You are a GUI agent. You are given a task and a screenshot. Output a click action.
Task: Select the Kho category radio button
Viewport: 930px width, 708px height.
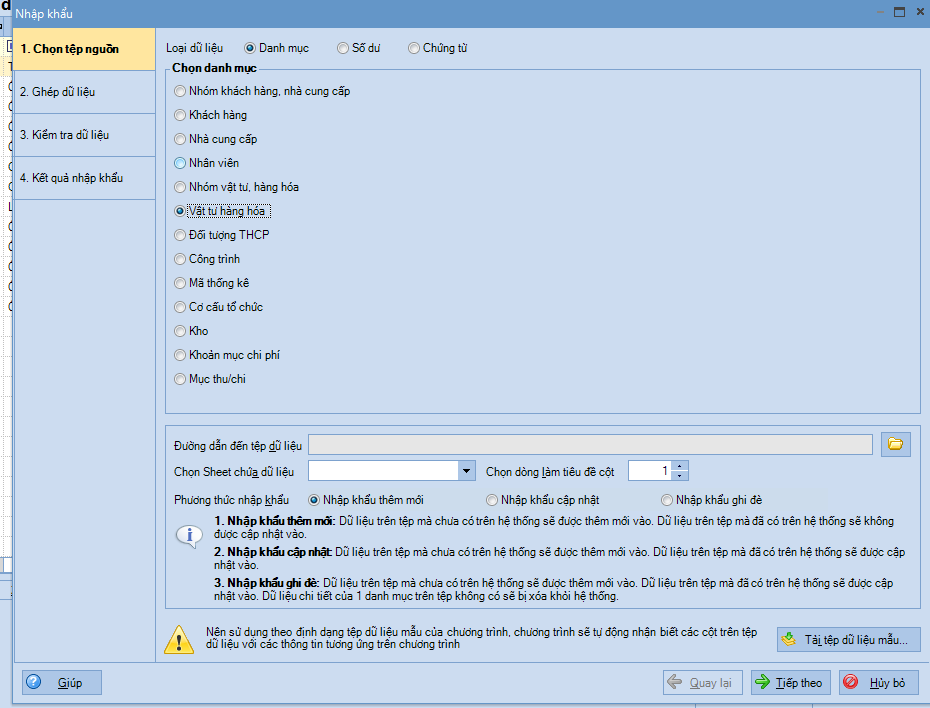pos(180,331)
